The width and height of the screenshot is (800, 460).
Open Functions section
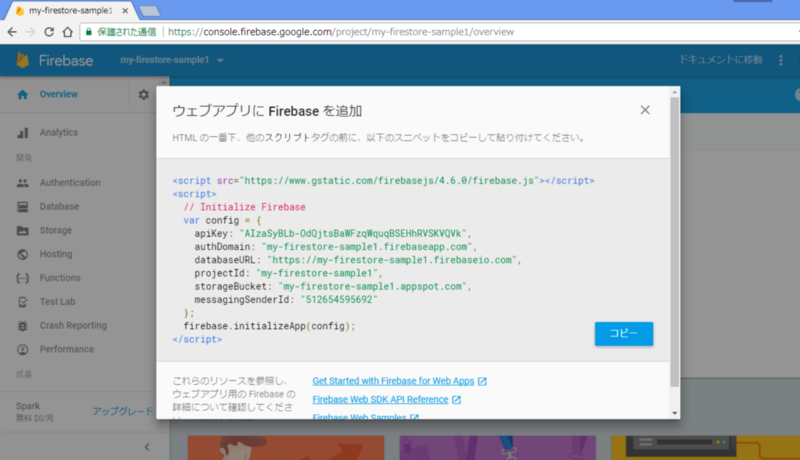(60, 278)
